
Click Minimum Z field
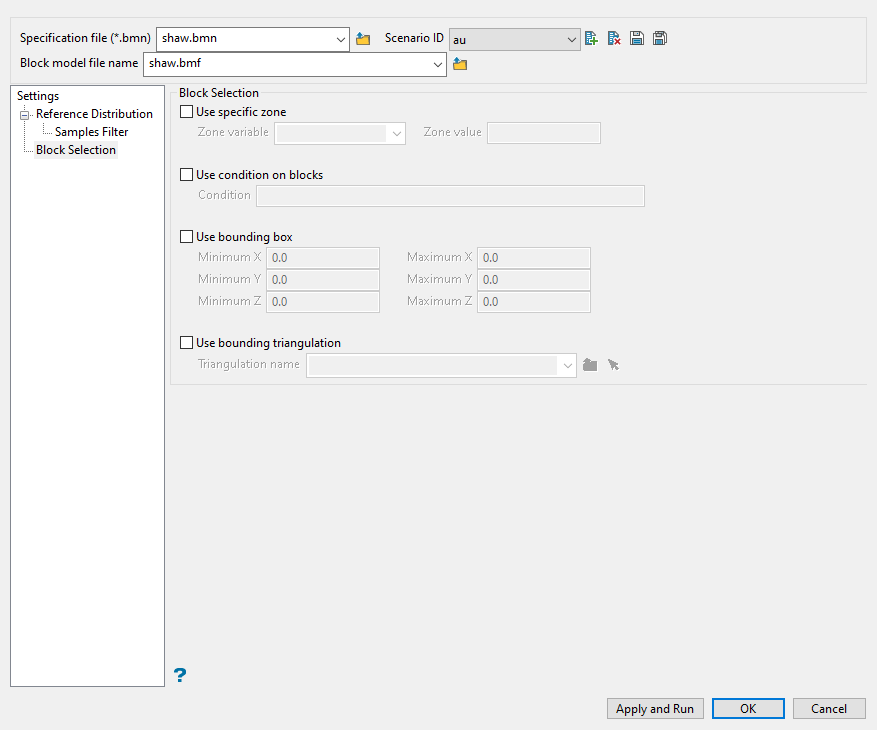(x=323, y=302)
